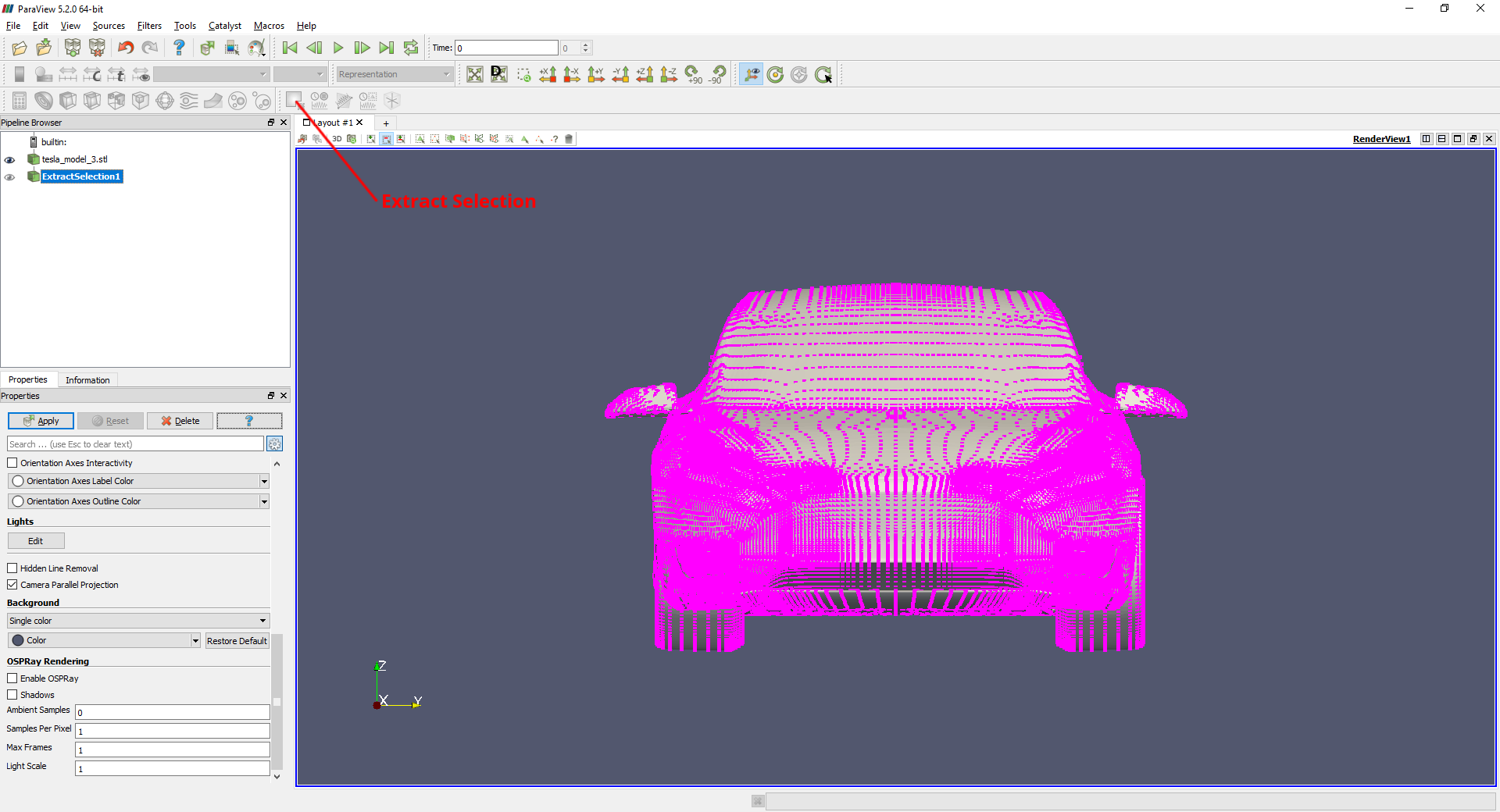Click the Open file folder icon
Image resolution: width=1500 pixels, height=812 pixels.
(20, 48)
